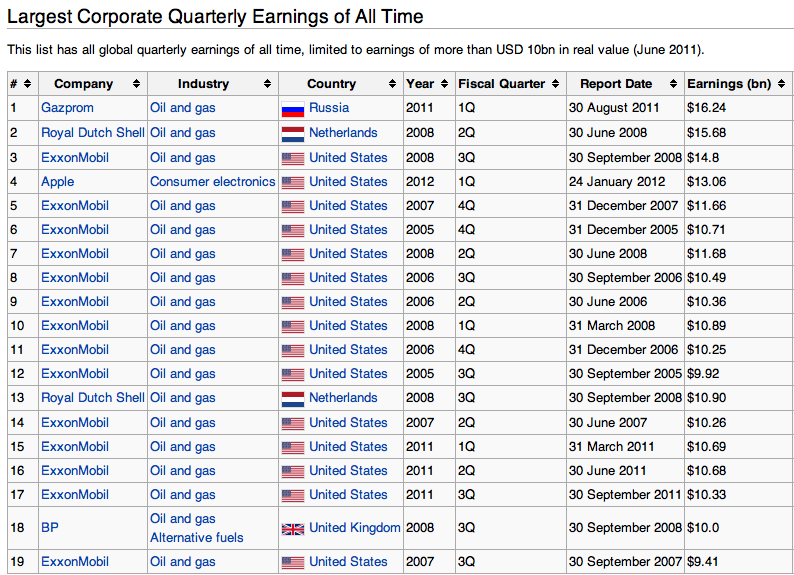Click the Russia flag icon
Image resolution: width=794 pixels, height=575 pixels.
(292, 109)
